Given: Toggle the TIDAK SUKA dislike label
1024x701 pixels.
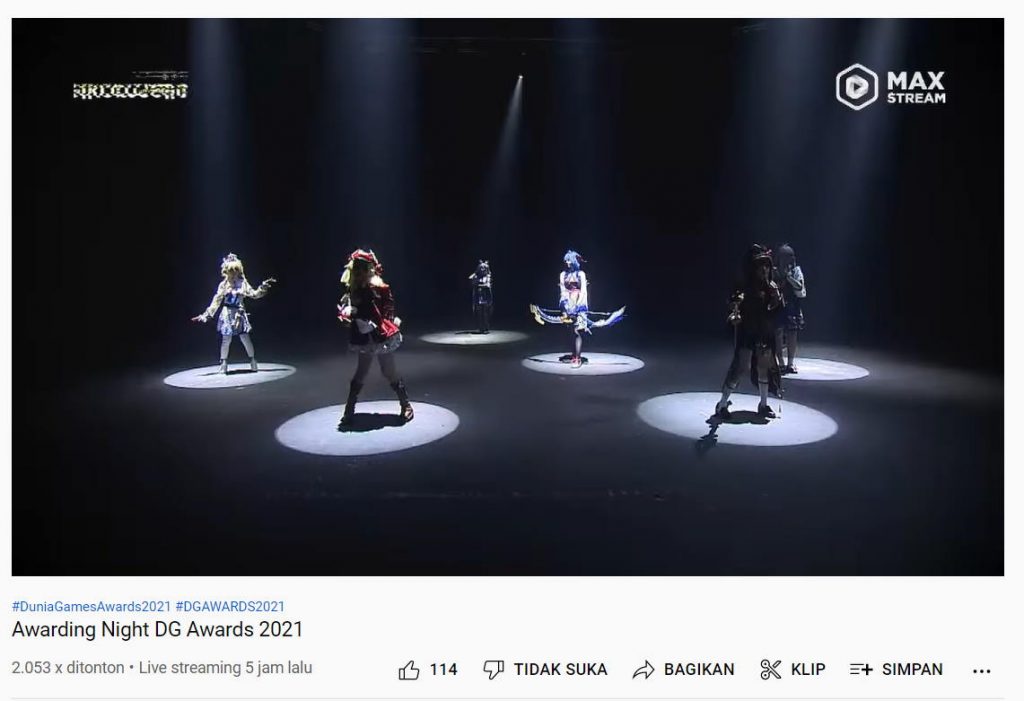Looking at the screenshot, I should tap(560, 670).
